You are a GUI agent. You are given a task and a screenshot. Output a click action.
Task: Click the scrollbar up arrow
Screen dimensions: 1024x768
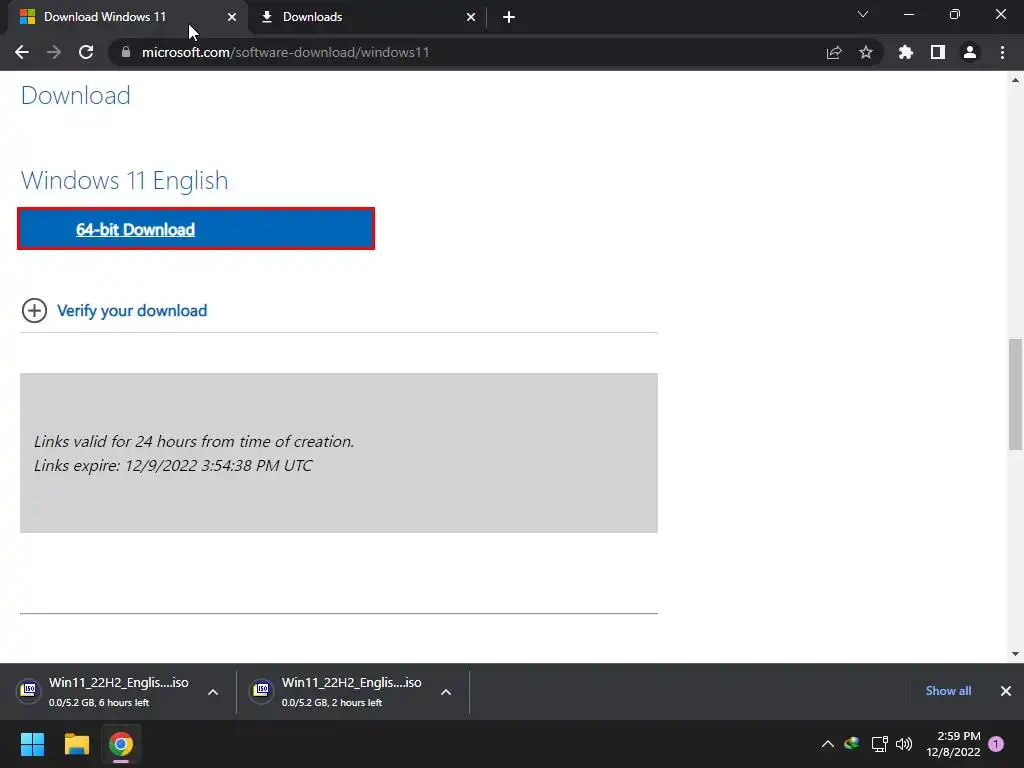(1015, 80)
